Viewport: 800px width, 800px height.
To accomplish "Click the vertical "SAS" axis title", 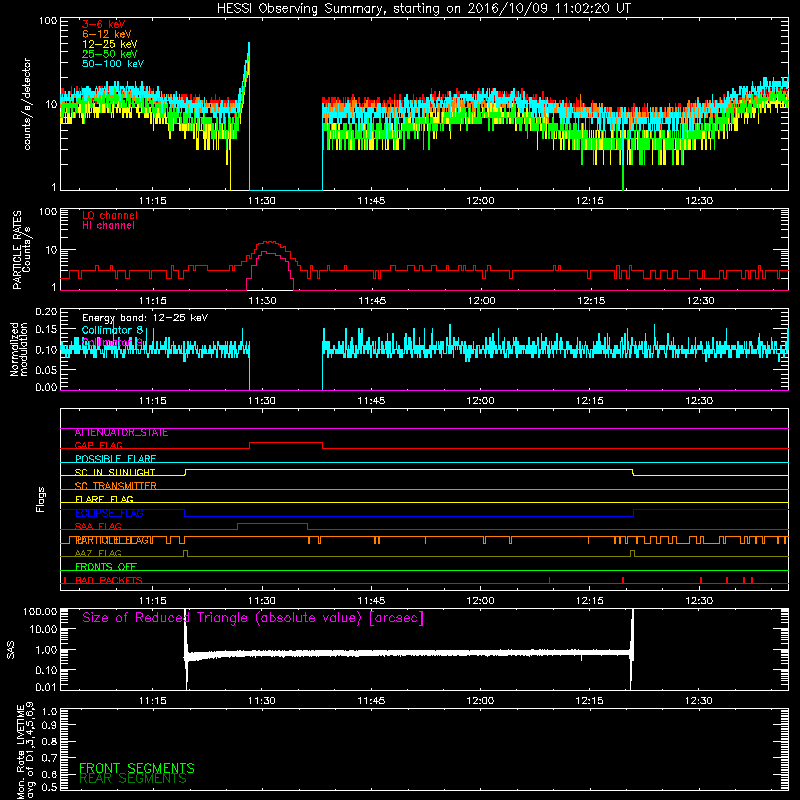I will click(x=11, y=650).
